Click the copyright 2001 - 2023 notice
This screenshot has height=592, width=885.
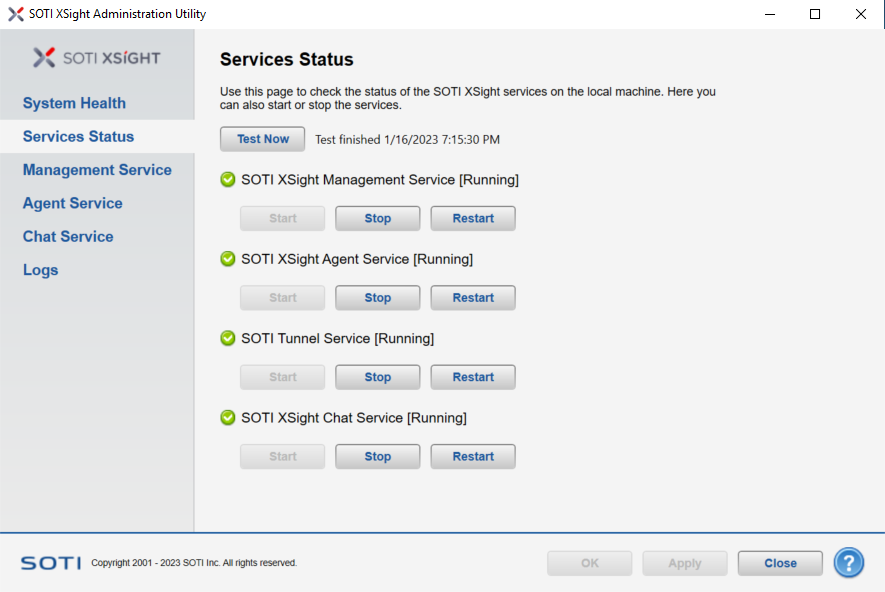[194, 563]
